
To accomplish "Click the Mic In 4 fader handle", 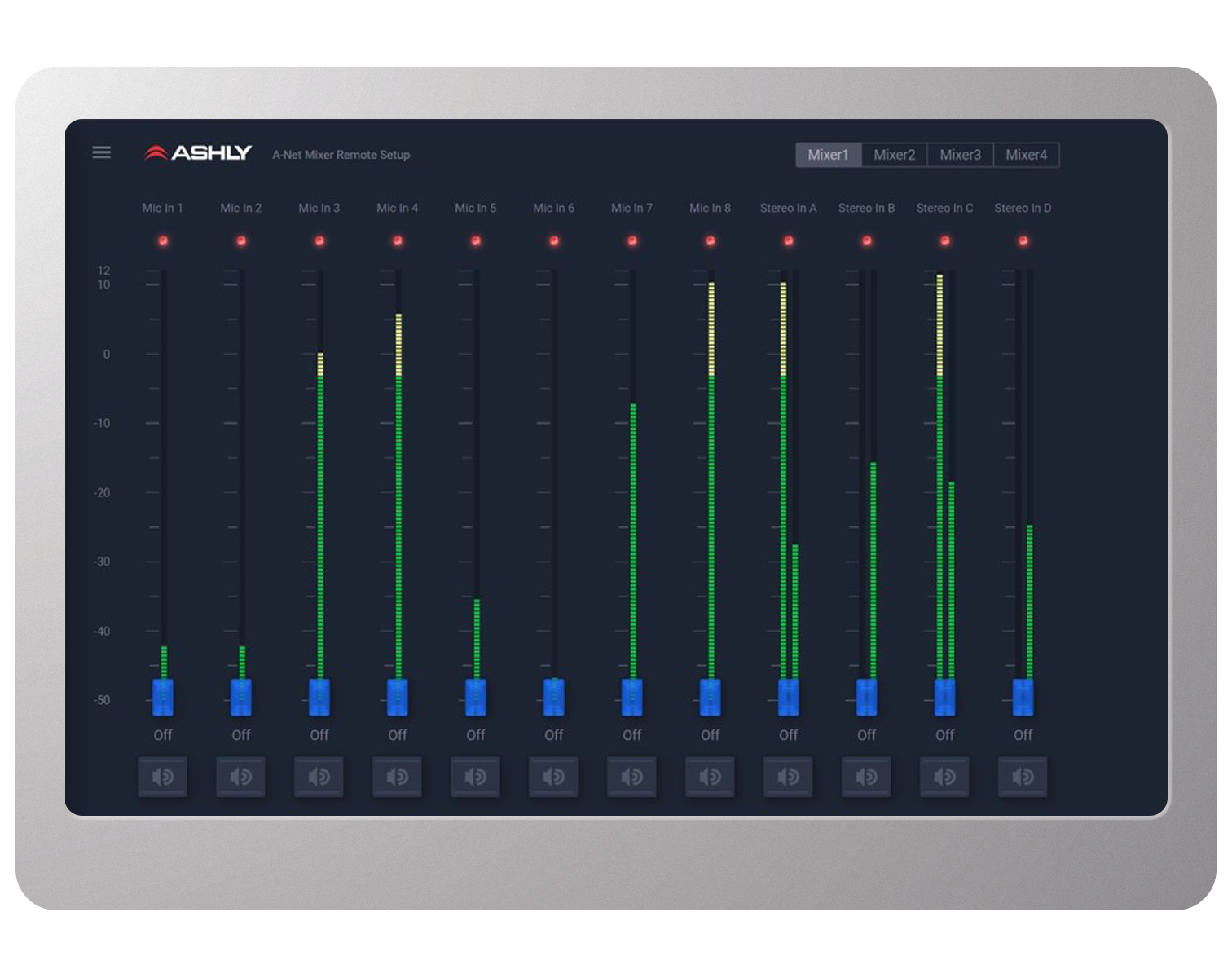I will (398, 698).
